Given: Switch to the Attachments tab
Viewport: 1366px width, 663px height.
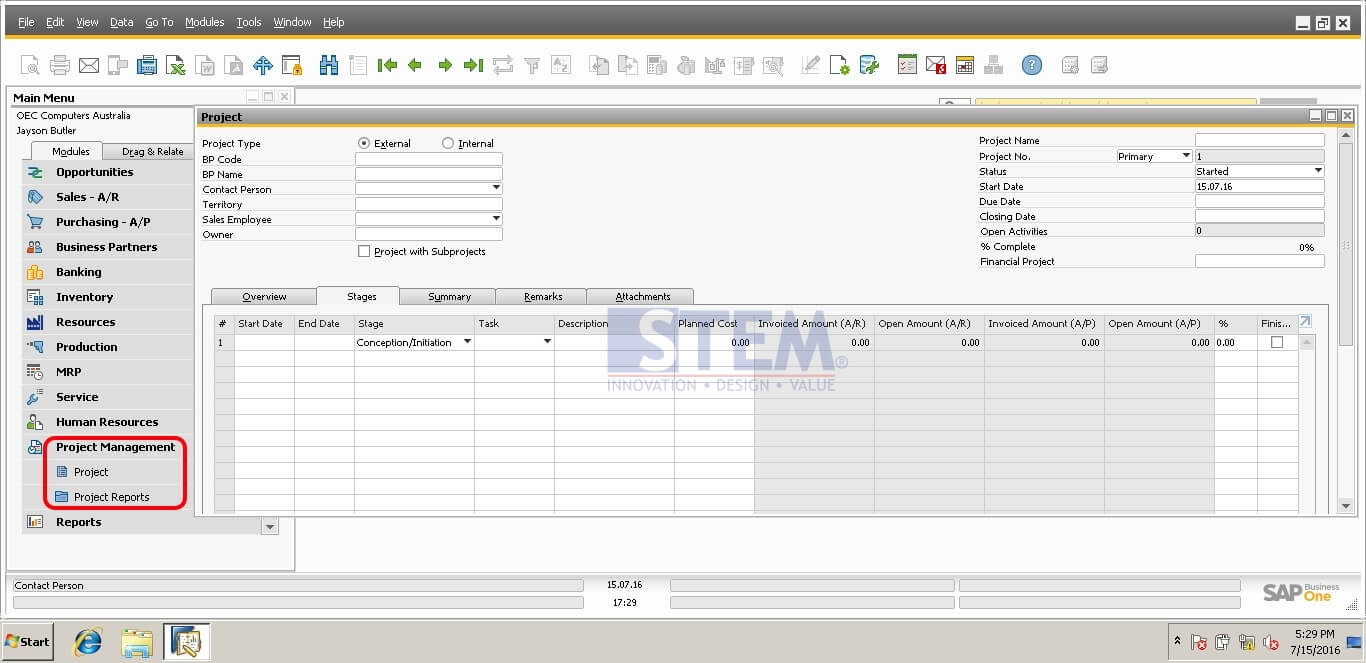Looking at the screenshot, I should point(643,296).
